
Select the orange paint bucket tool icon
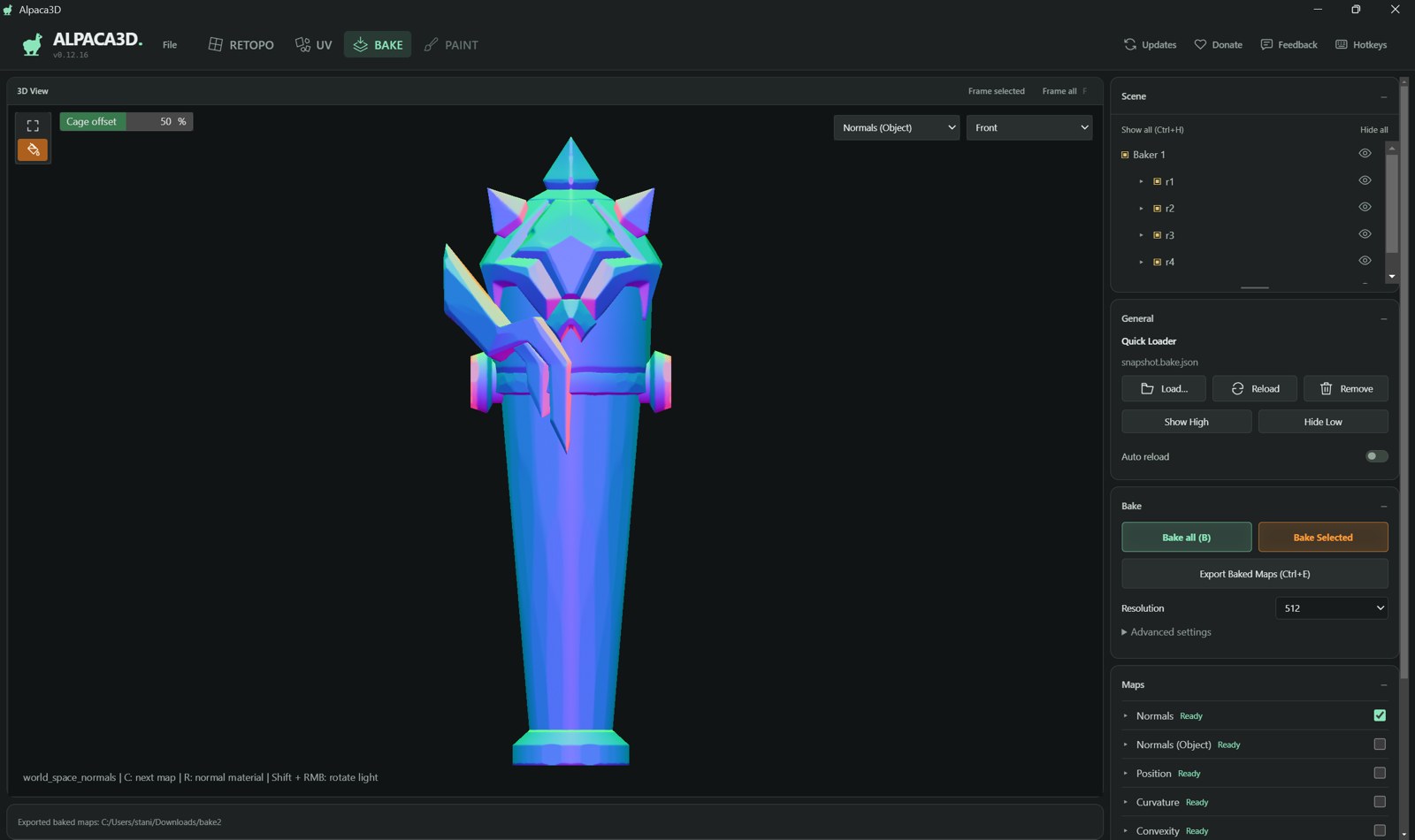pos(33,149)
